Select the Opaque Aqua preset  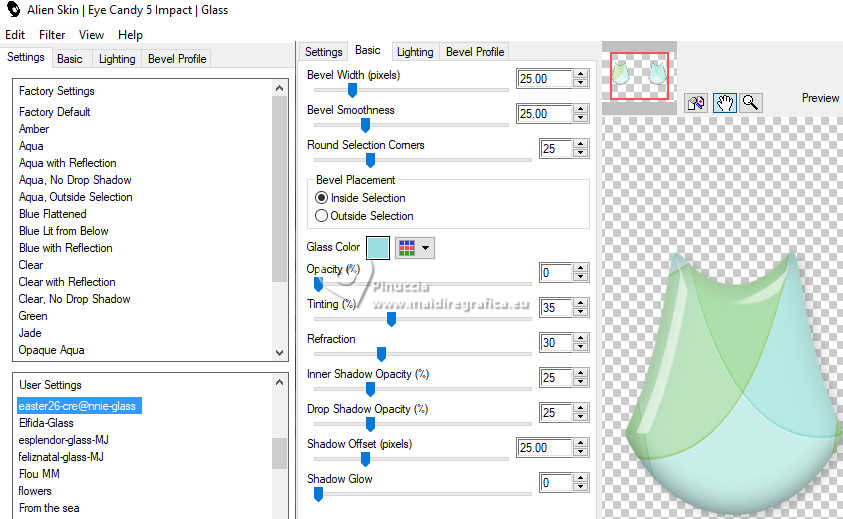[51, 350]
